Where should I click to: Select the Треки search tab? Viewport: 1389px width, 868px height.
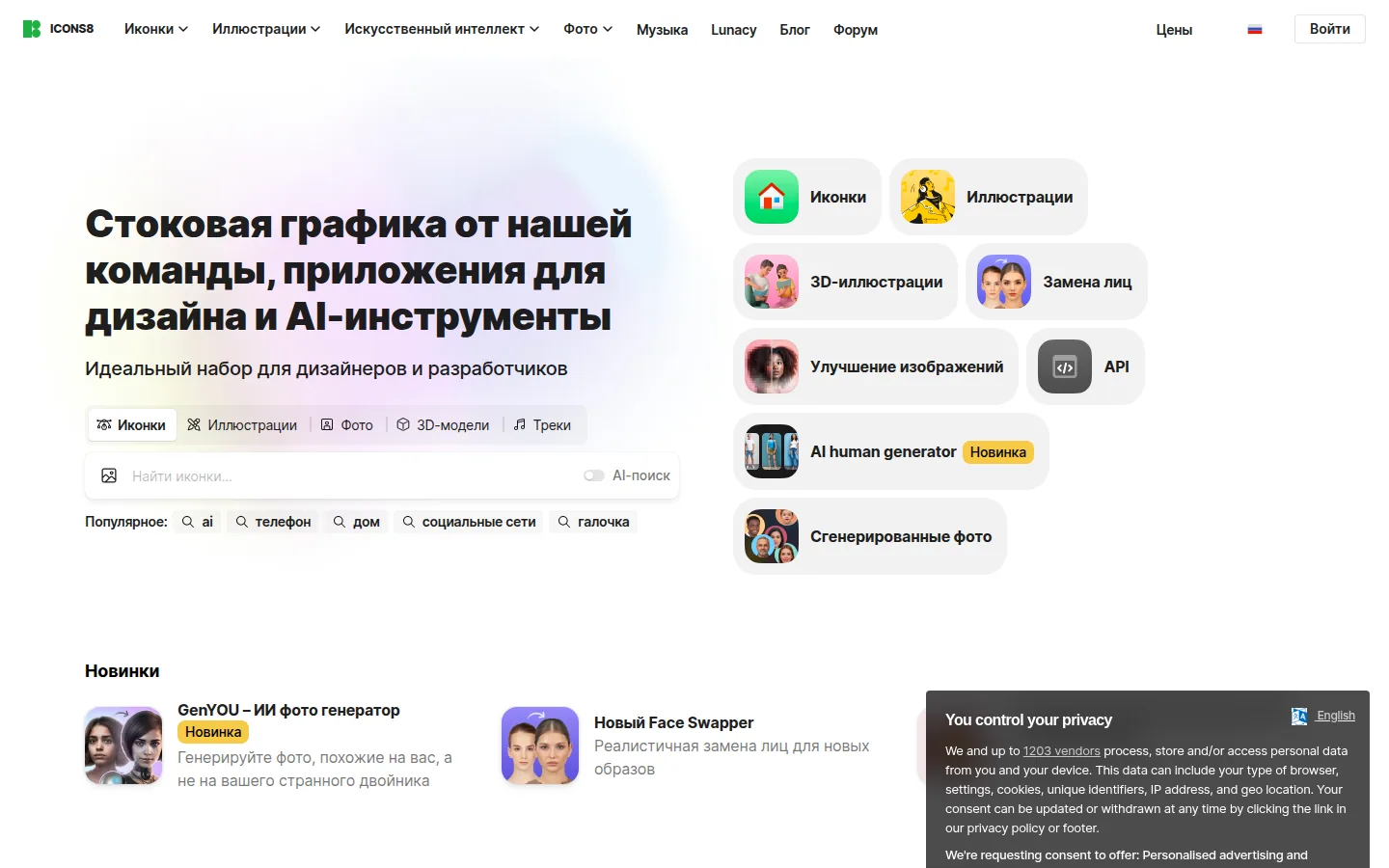pos(542,424)
